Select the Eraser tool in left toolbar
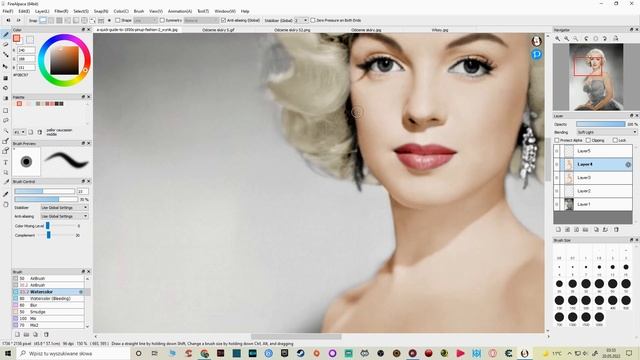The image size is (640, 360). (x=6, y=44)
